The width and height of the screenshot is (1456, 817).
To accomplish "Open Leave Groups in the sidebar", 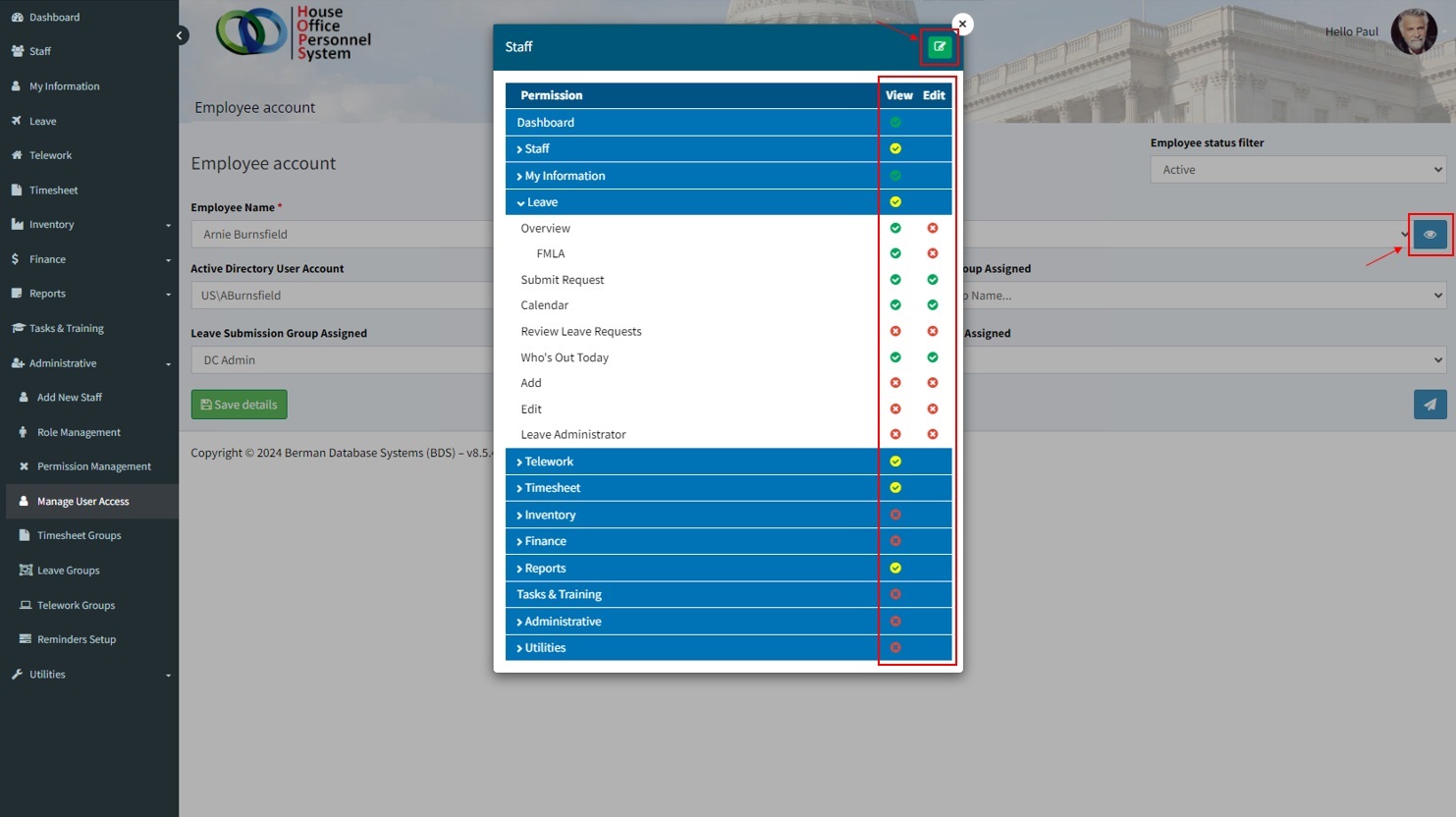I will pyautogui.click(x=68, y=571).
